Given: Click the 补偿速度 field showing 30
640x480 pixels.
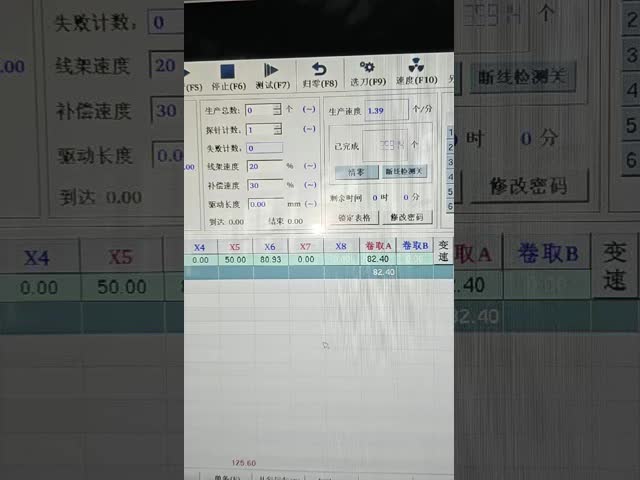Looking at the screenshot, I should pos(265,185).
